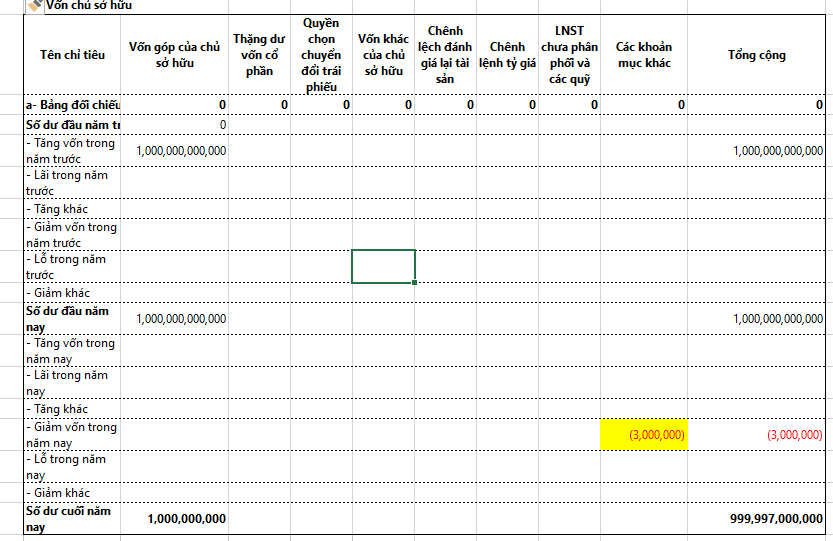Select the bold 1,000,000,000 closing balance cell
The height and width of the screenshot is (541, 833).
[186, 519]
